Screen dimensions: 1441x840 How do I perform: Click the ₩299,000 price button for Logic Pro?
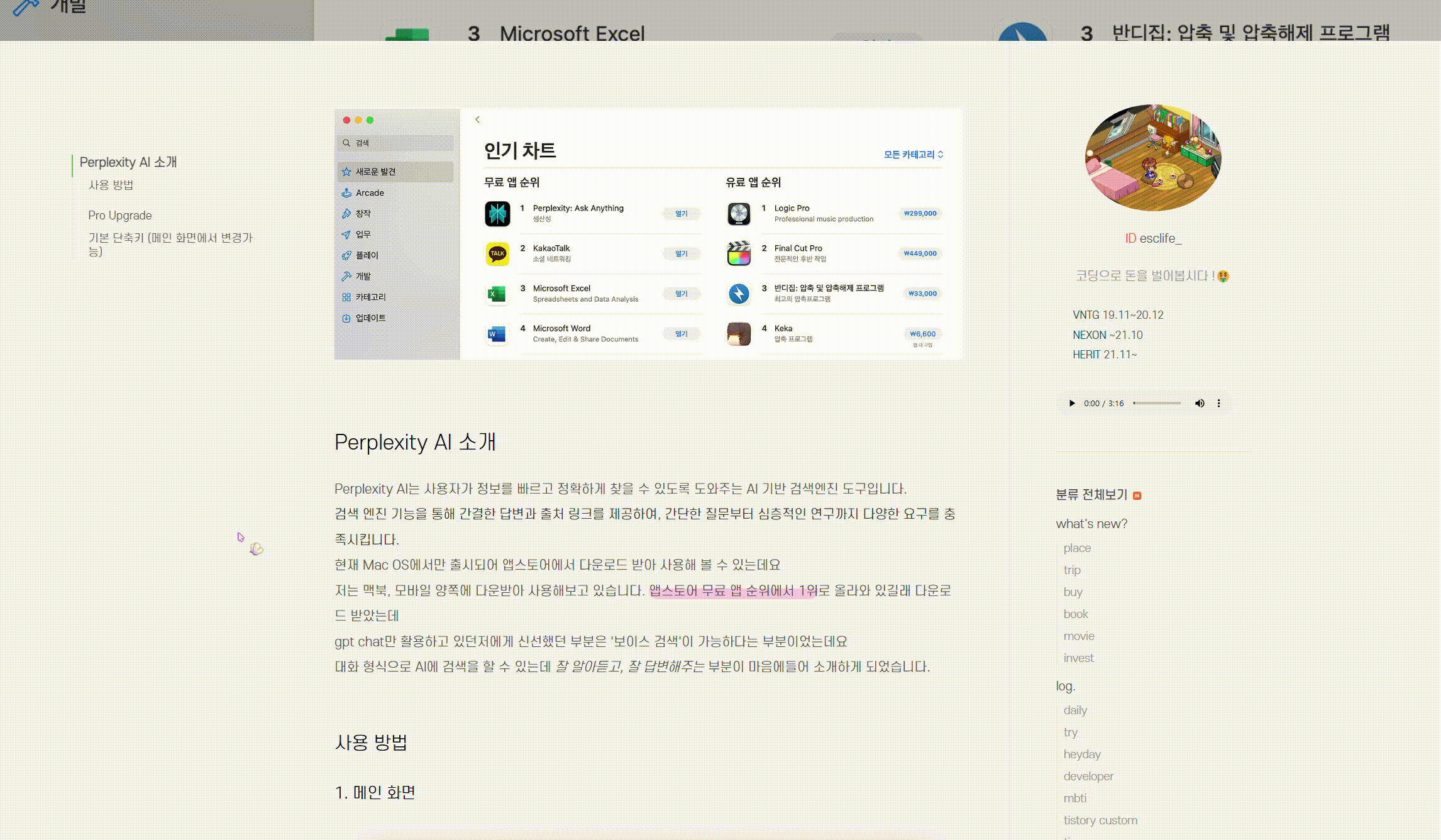point(920,214)
